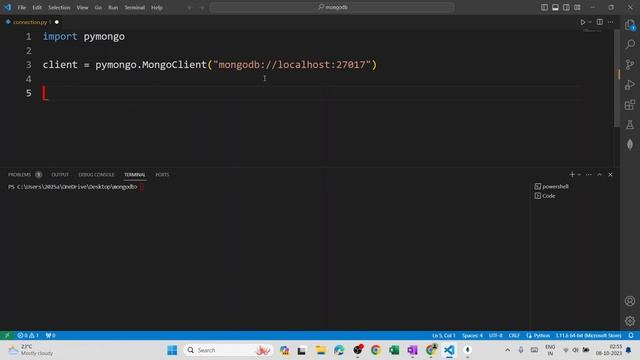
Task: Go forward with navigation arrow
Action: 202,7
